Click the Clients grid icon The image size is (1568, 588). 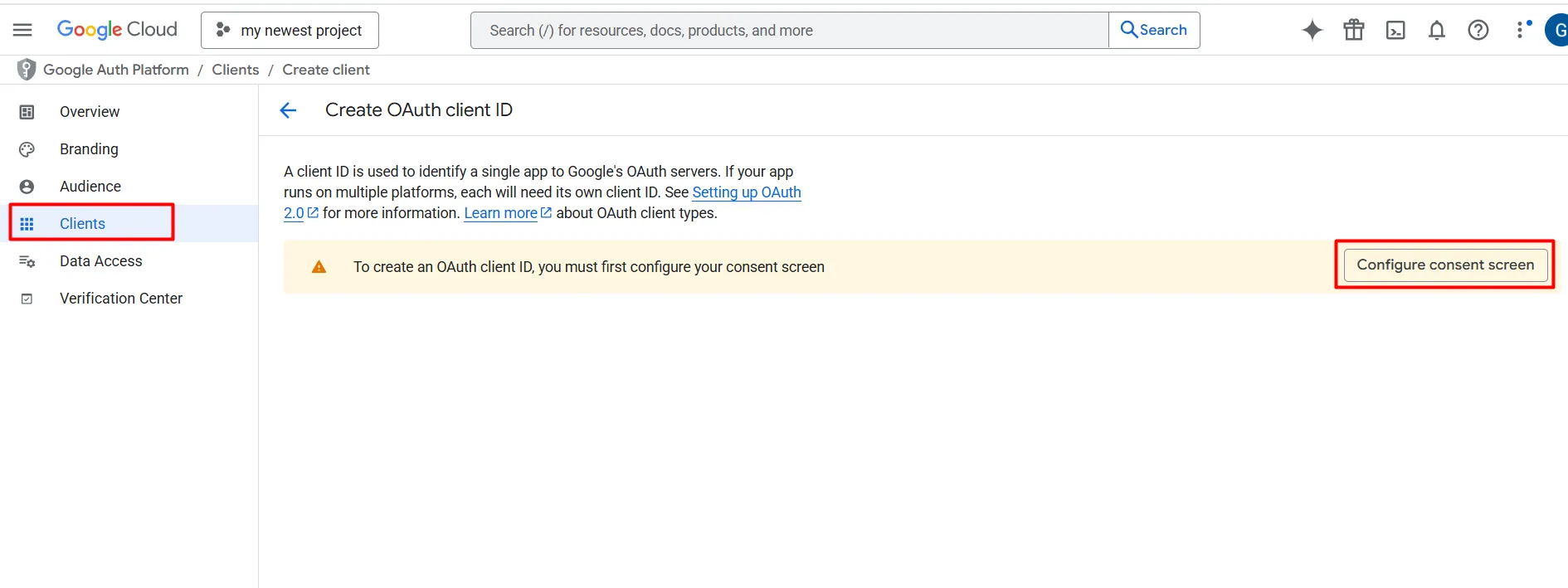pyautogui.click(x=27, y=224)
